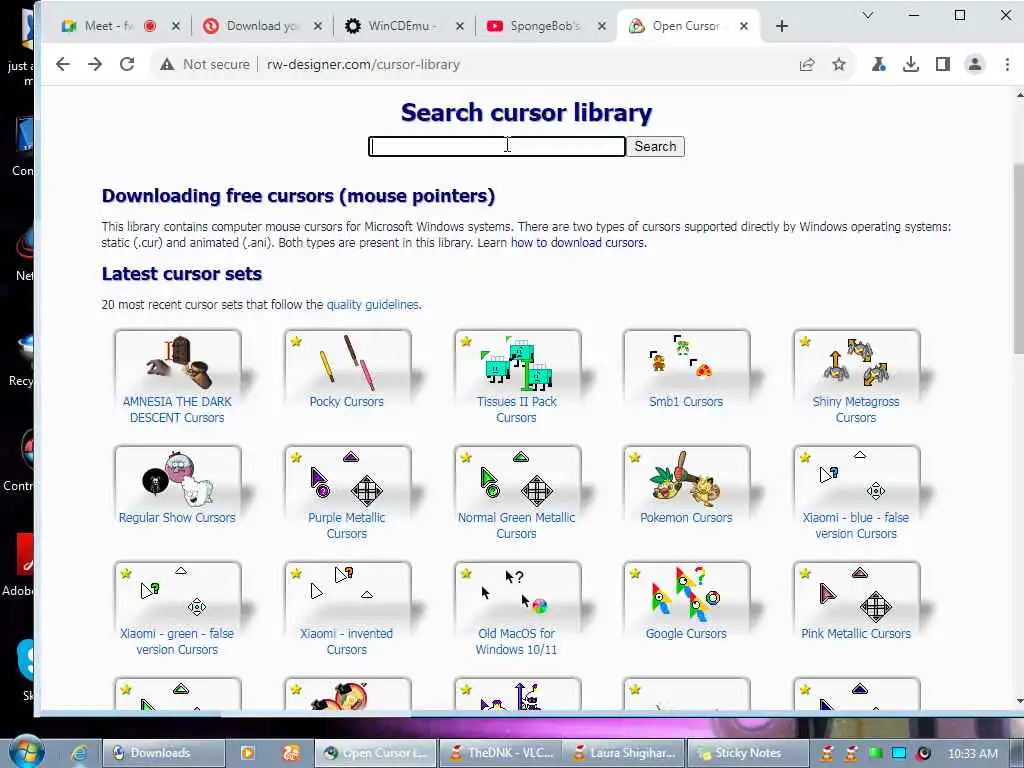Open Pokemon Cursors set
Image resolution: width=1024 pixels, height=768 pixels.
click(686, 517)
